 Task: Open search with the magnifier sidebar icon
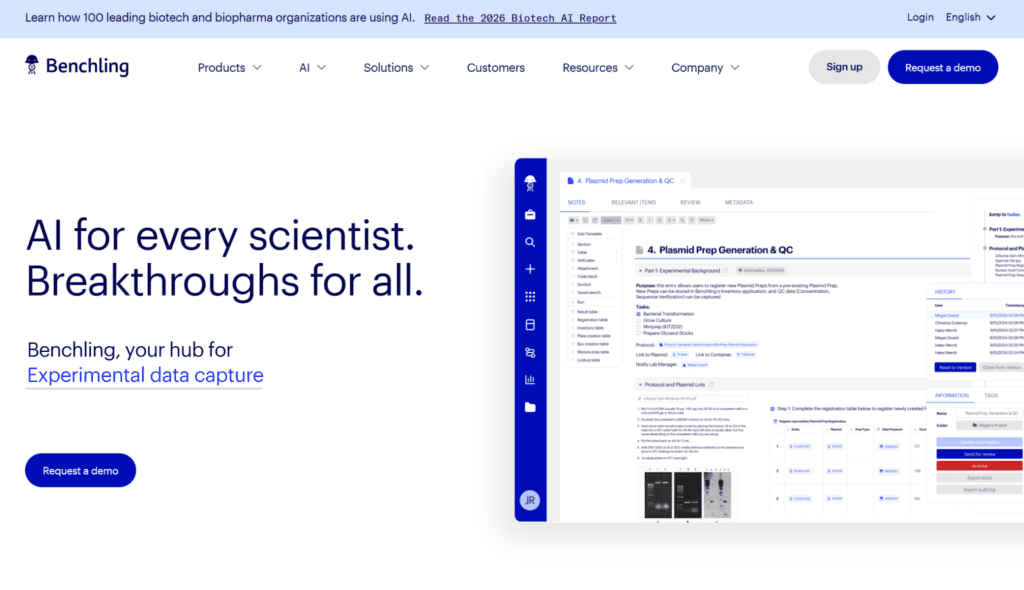click(x=530, y=242)
